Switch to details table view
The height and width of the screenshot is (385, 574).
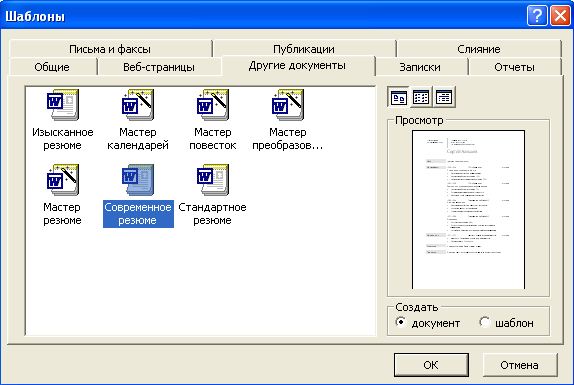(x=444, y=97)
